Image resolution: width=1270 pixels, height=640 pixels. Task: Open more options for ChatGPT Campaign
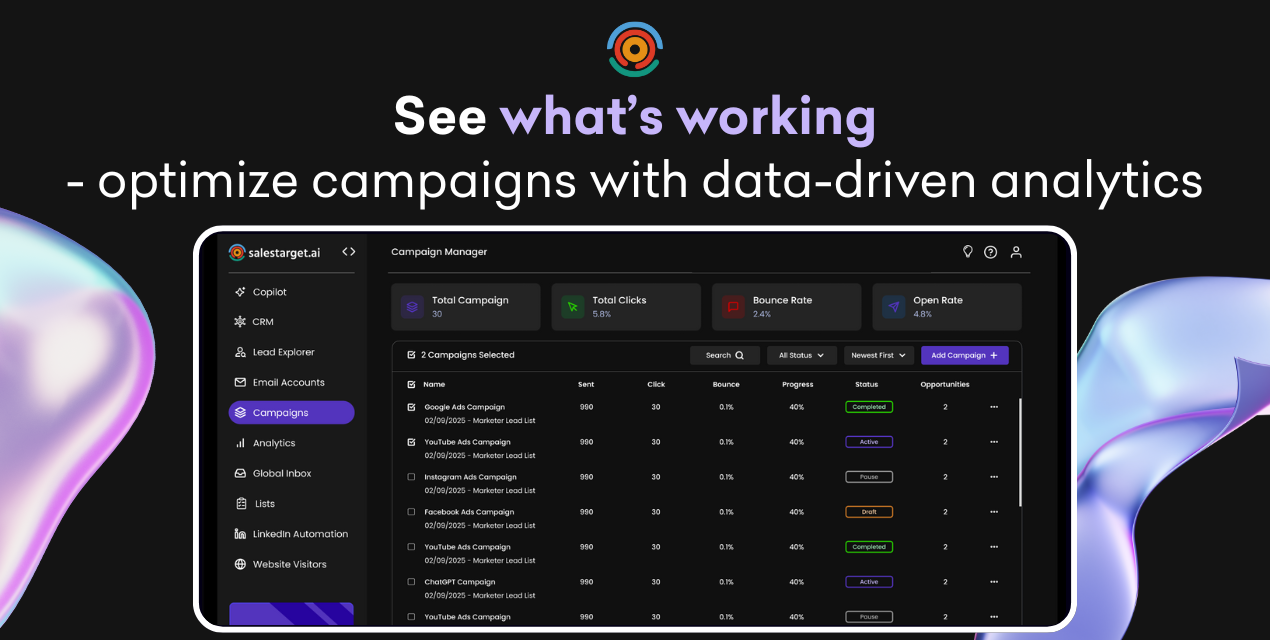pyautogui.click(x=993, y=582)
